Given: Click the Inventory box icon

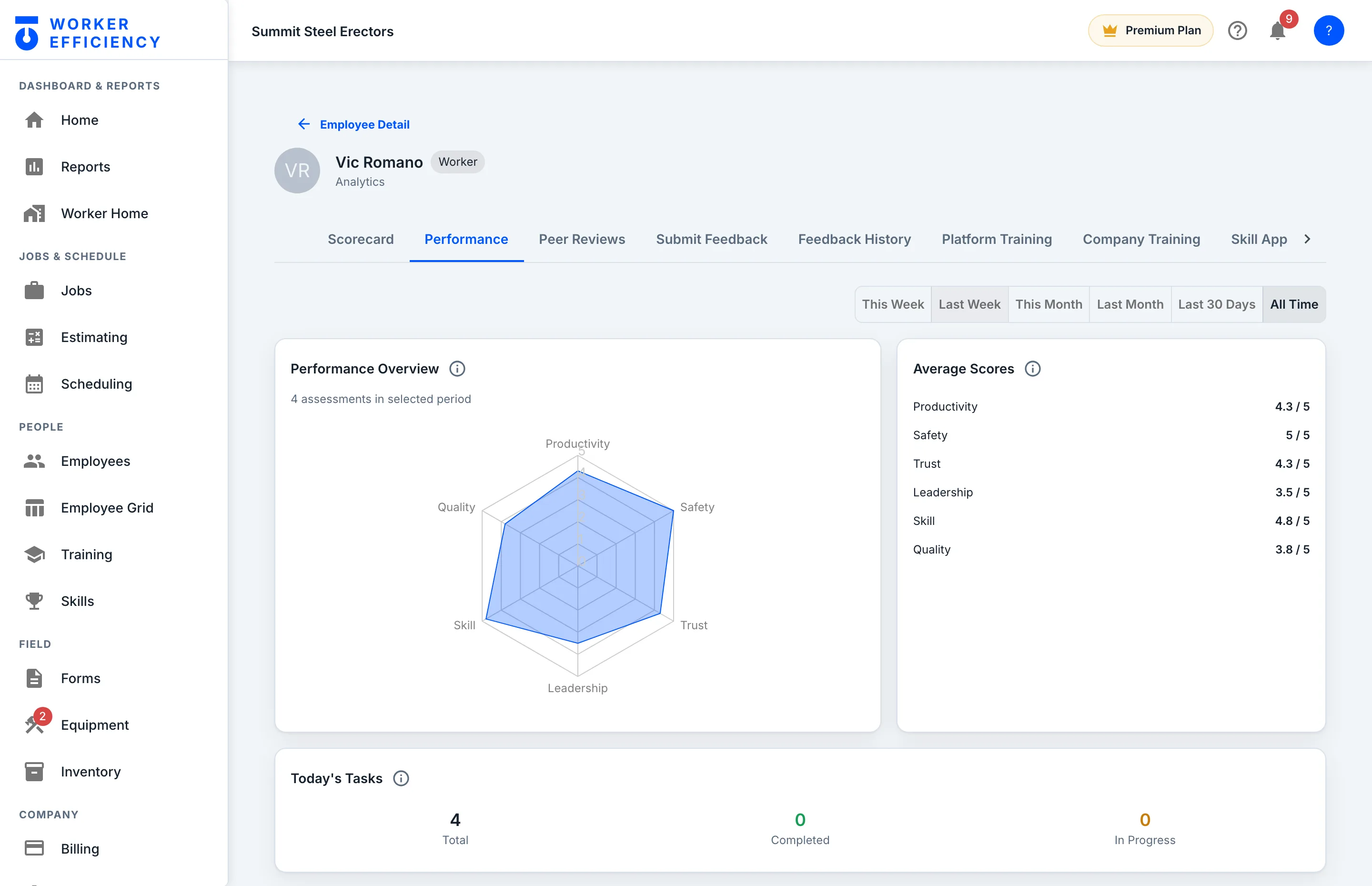Looking at the screenshot, I should 34,771.
